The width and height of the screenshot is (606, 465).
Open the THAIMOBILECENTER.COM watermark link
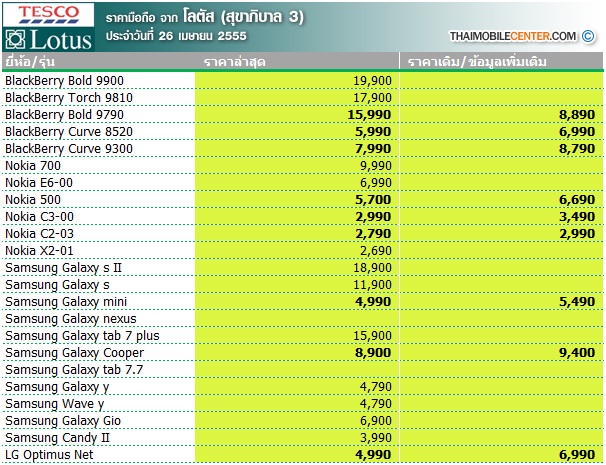(x=512, y=36)
